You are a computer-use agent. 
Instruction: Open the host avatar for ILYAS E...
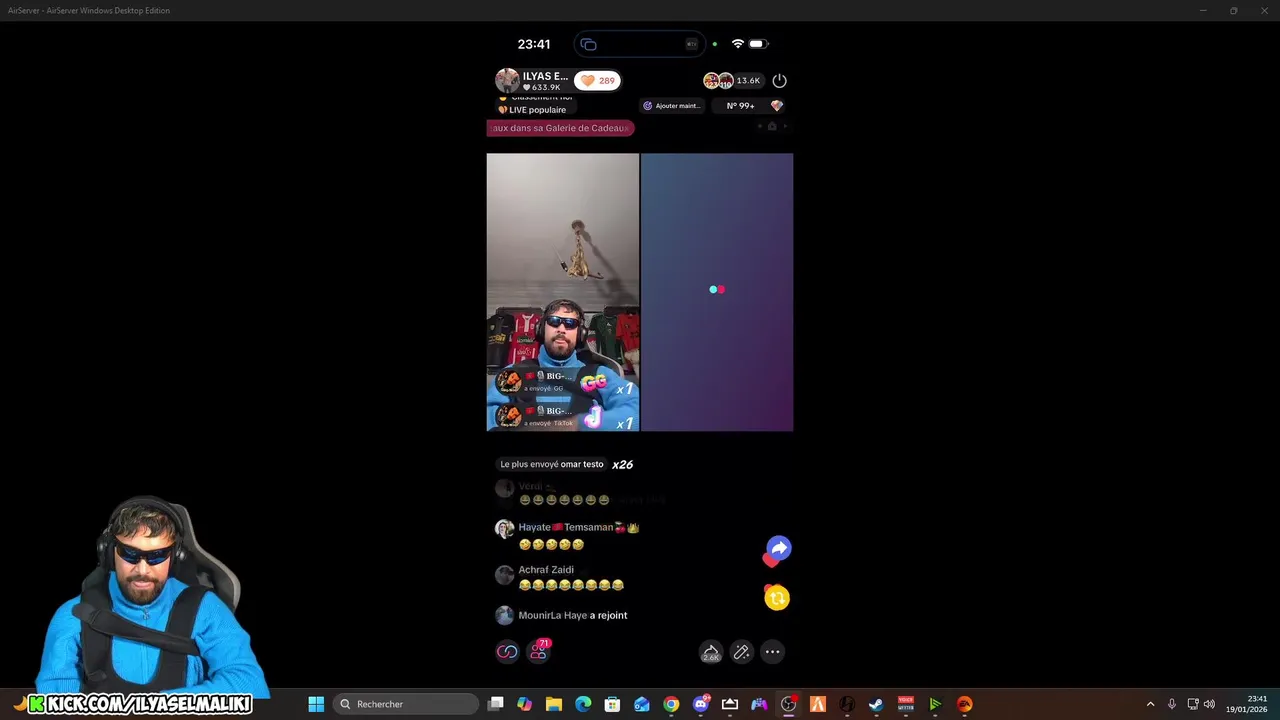pyautogui.click(x=507, y=80)
